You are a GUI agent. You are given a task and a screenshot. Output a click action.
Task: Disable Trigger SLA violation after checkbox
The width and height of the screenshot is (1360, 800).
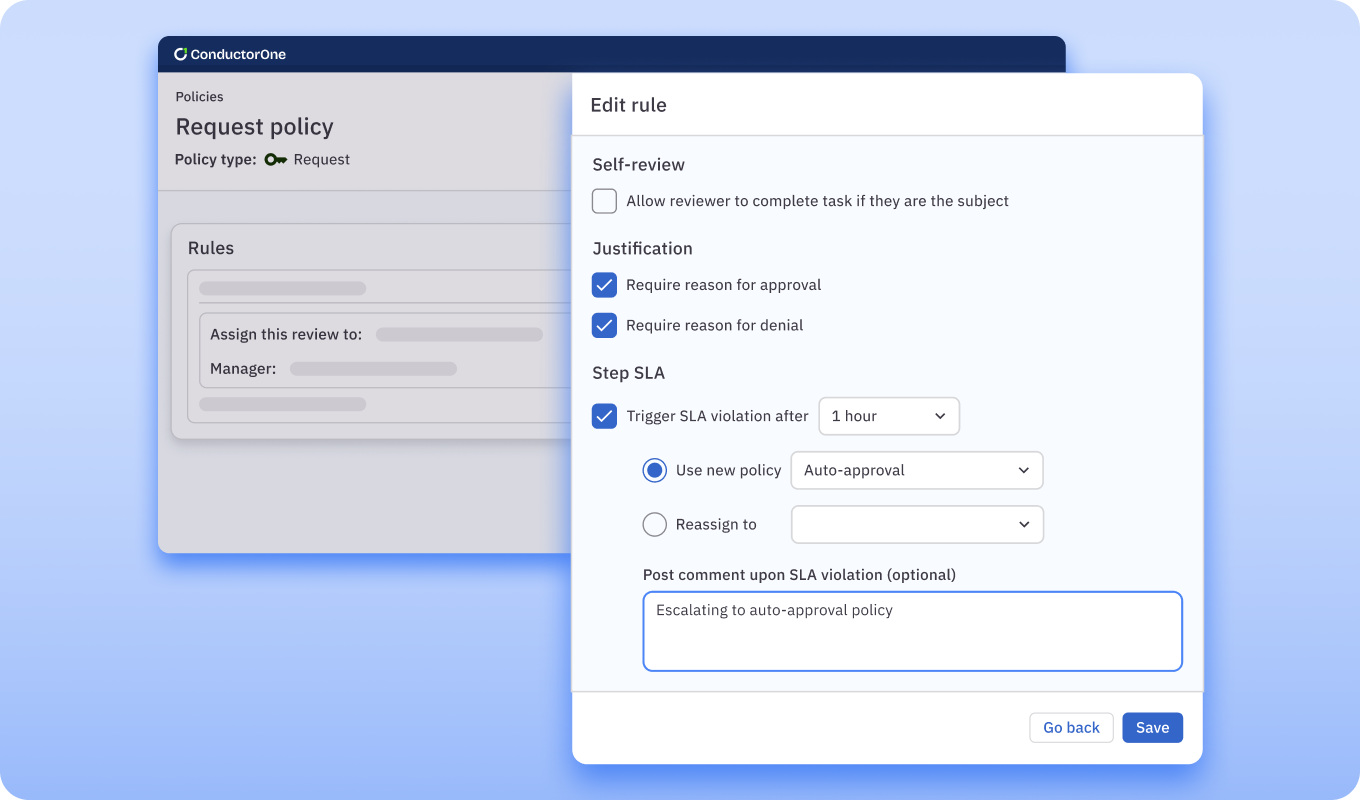[x=604, y=416]
